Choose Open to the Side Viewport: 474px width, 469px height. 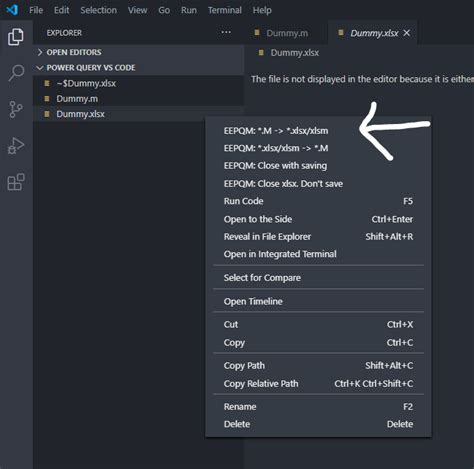pyautogui.click(x=318, y=219)
